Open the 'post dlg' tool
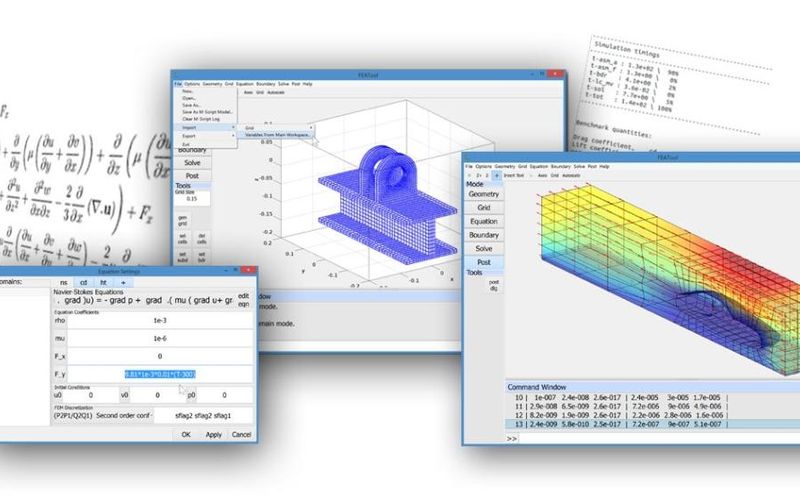 (x=492, y=287)
